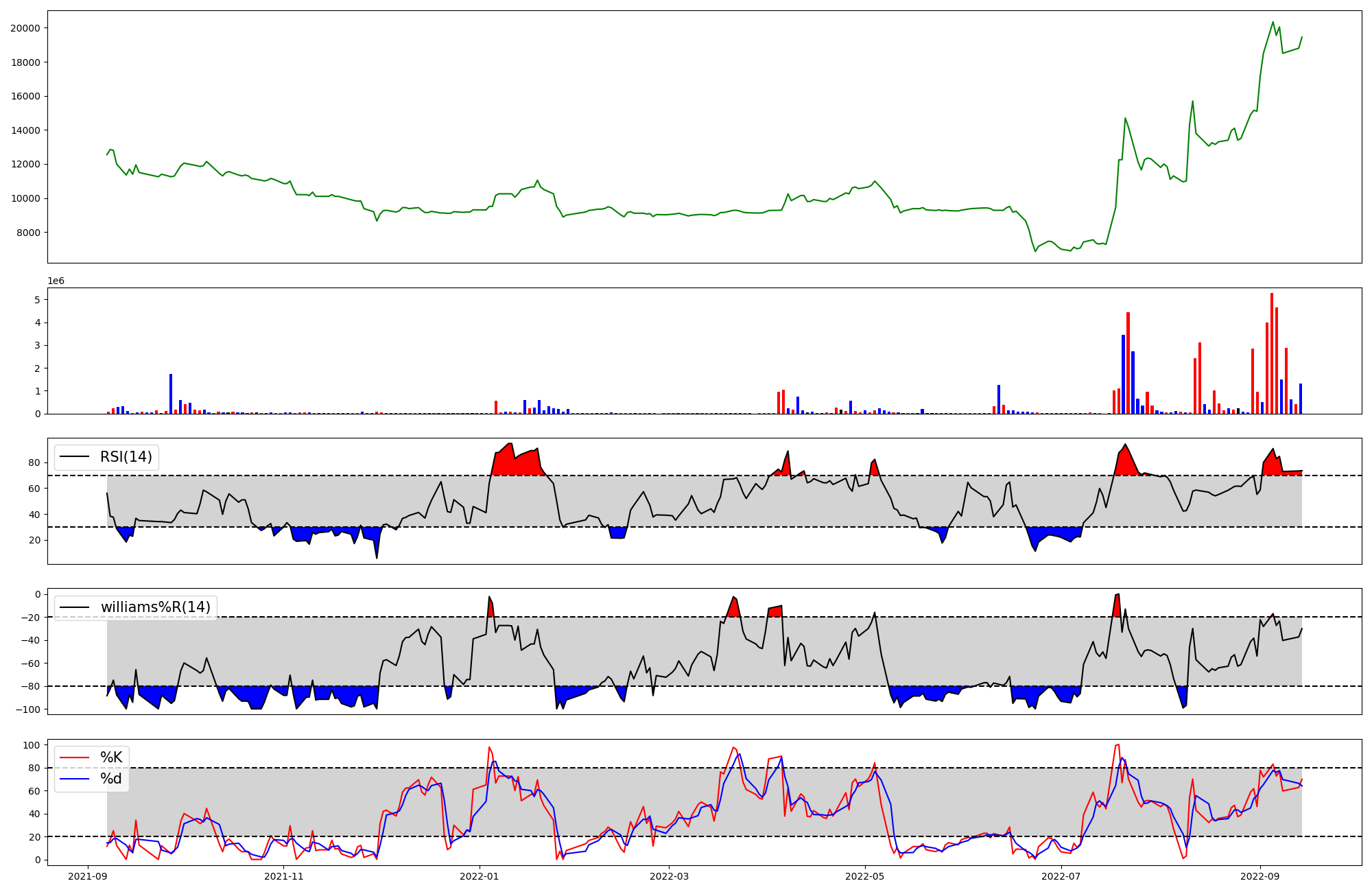This screenshot has height=892, width=1372.
Task: Click the 1e6 volume scale label
Action: [56, 281]
